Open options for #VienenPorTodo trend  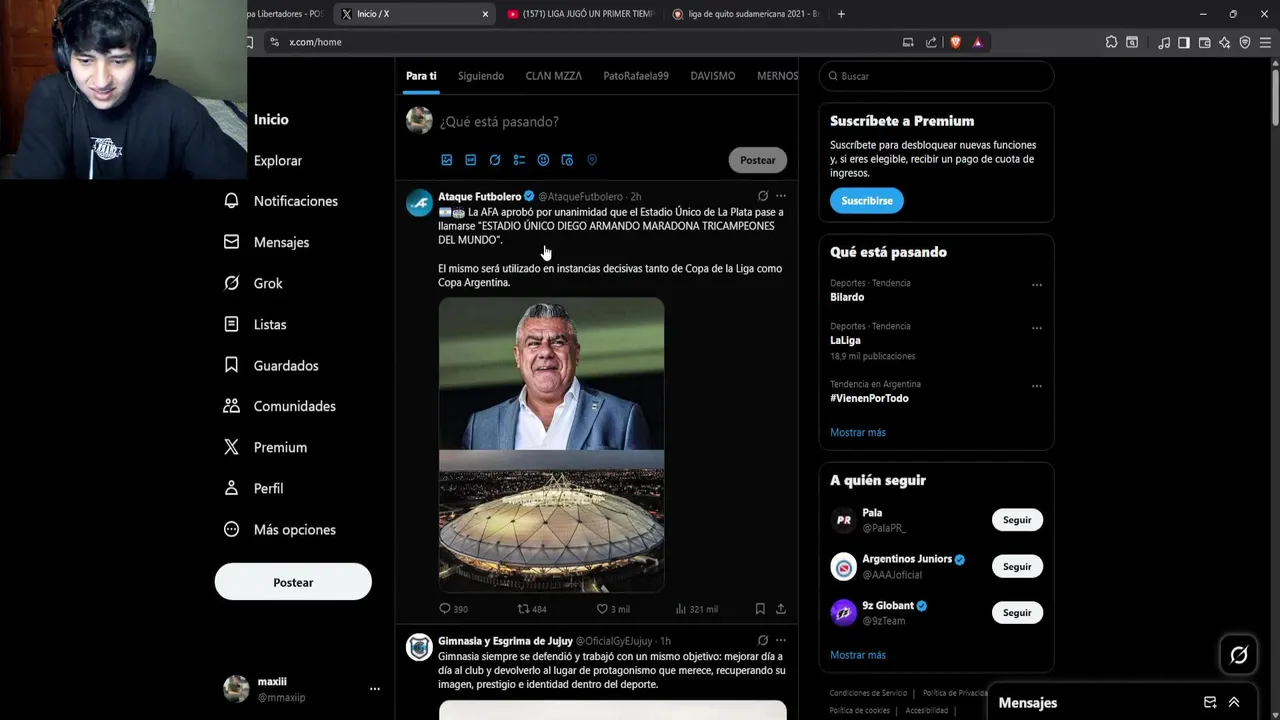pos(1037,386)
